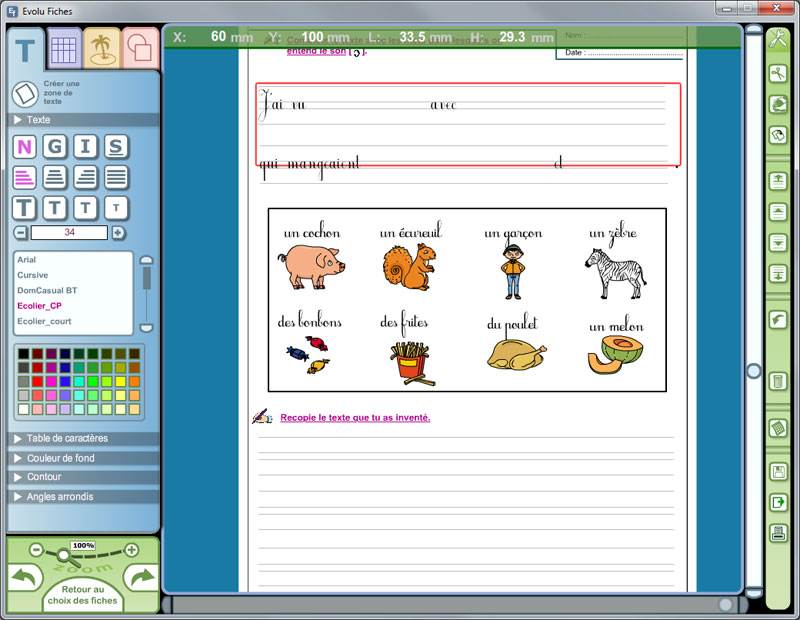The image size is (800, 620).
Task: Expand the Table de caractères section
Action: tap(67, 438)
